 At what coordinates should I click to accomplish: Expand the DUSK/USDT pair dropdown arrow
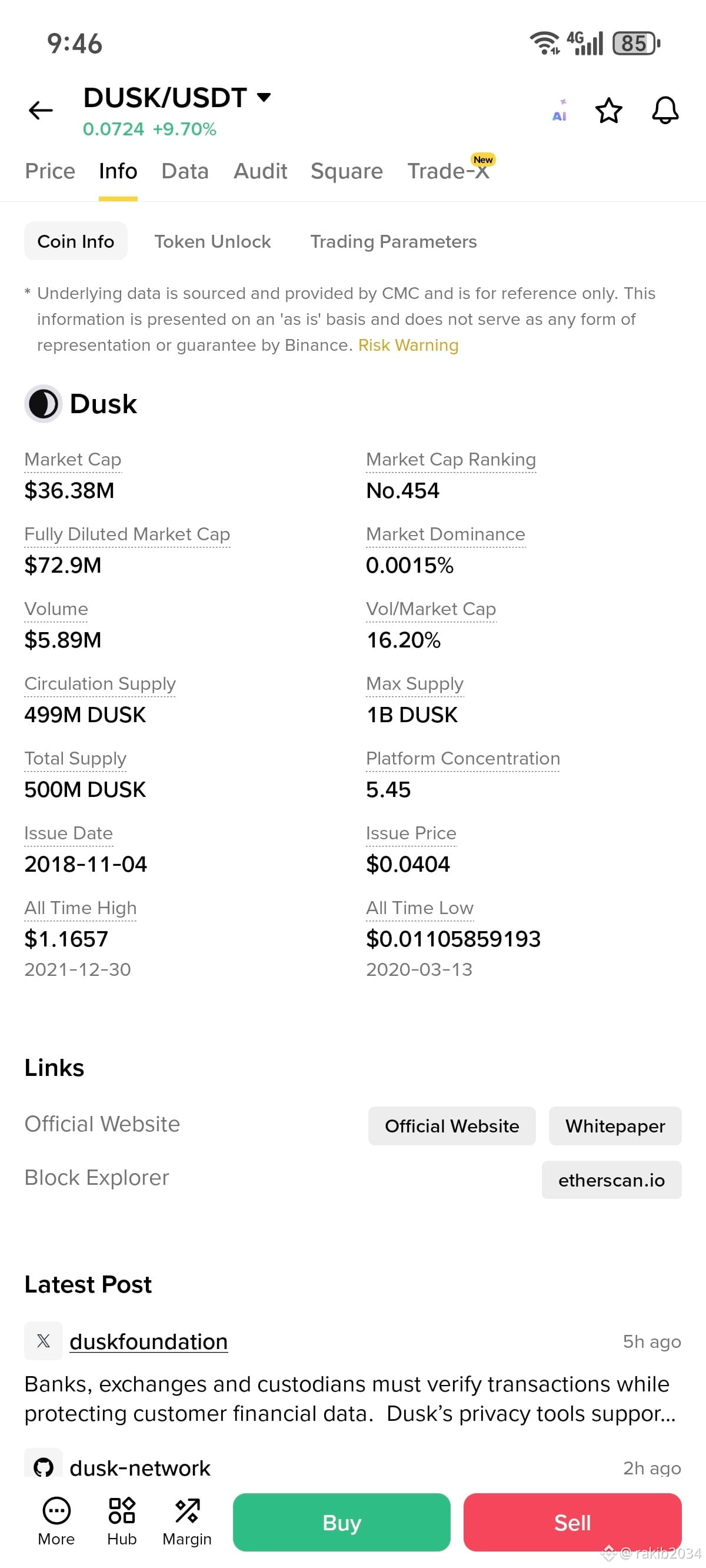pyautogui.click(x=264, y=97)
